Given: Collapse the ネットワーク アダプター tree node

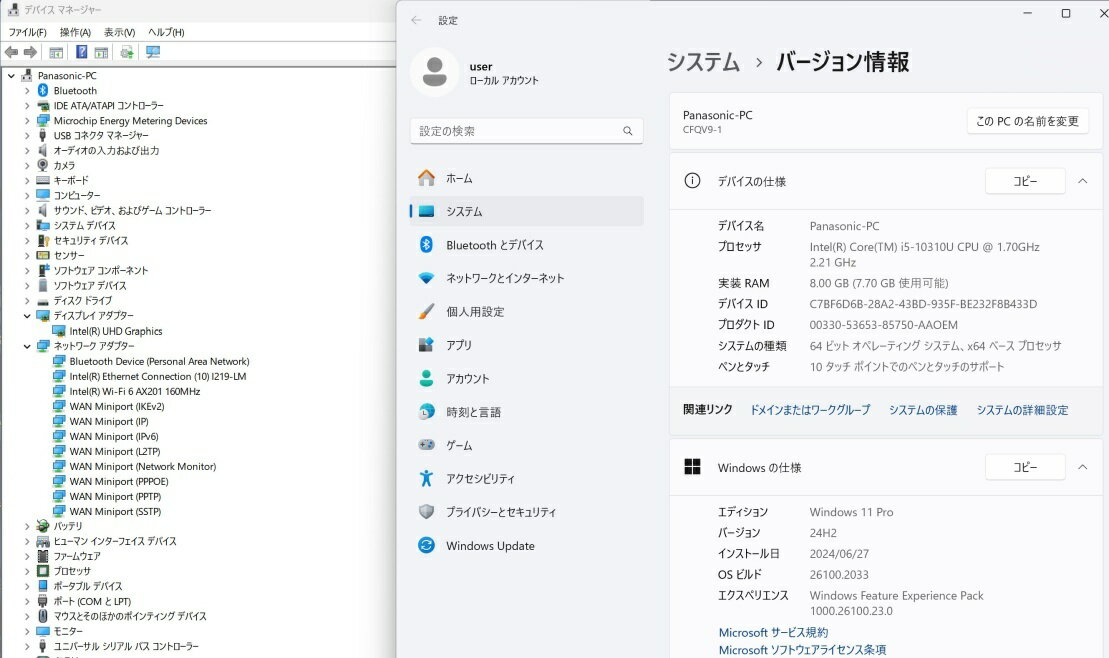Looking at the screenshot, I should point(27,346).
